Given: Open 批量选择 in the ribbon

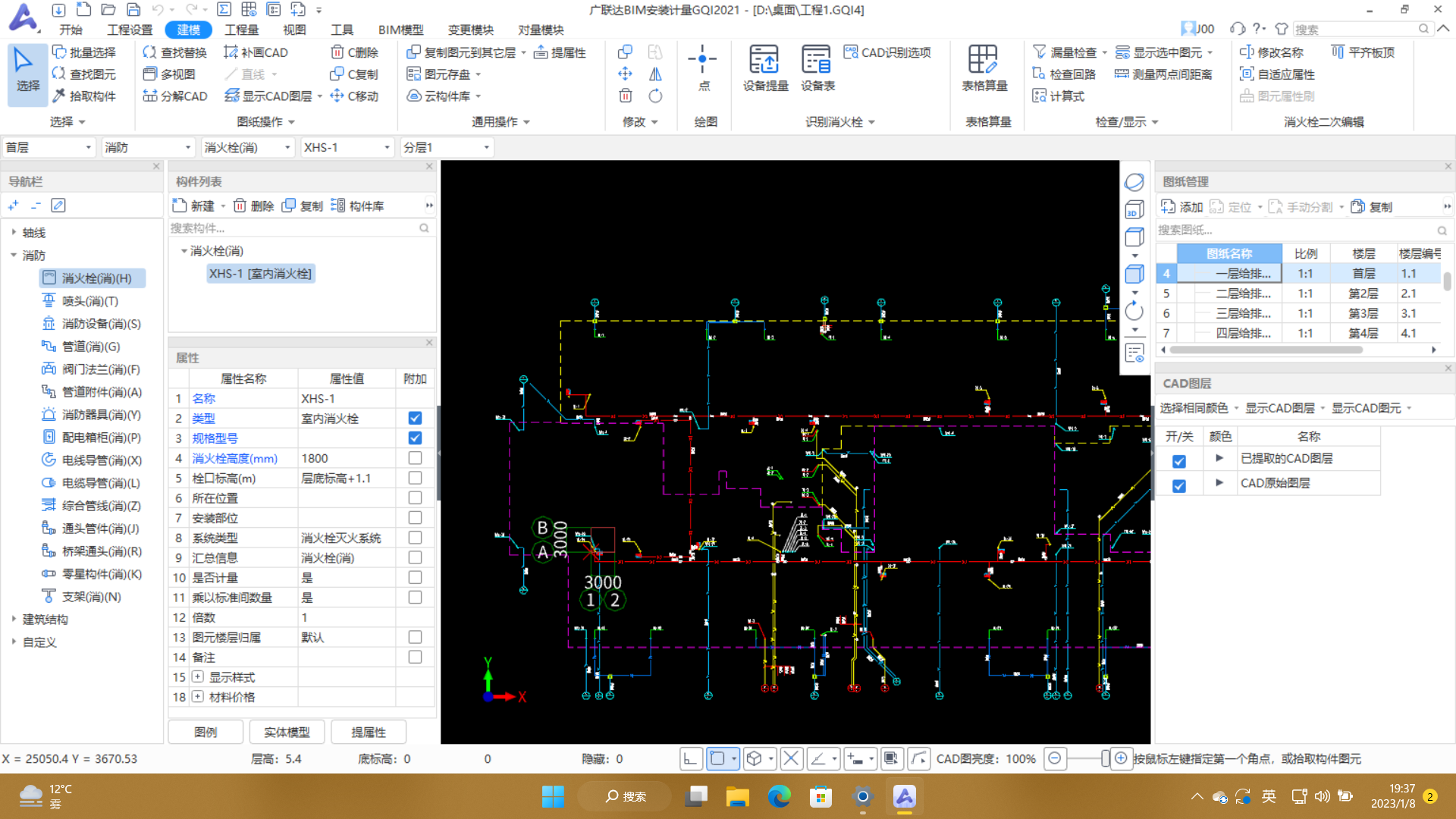Looking at the screenshot, I should pyautogui.click(x=84, y=52).
